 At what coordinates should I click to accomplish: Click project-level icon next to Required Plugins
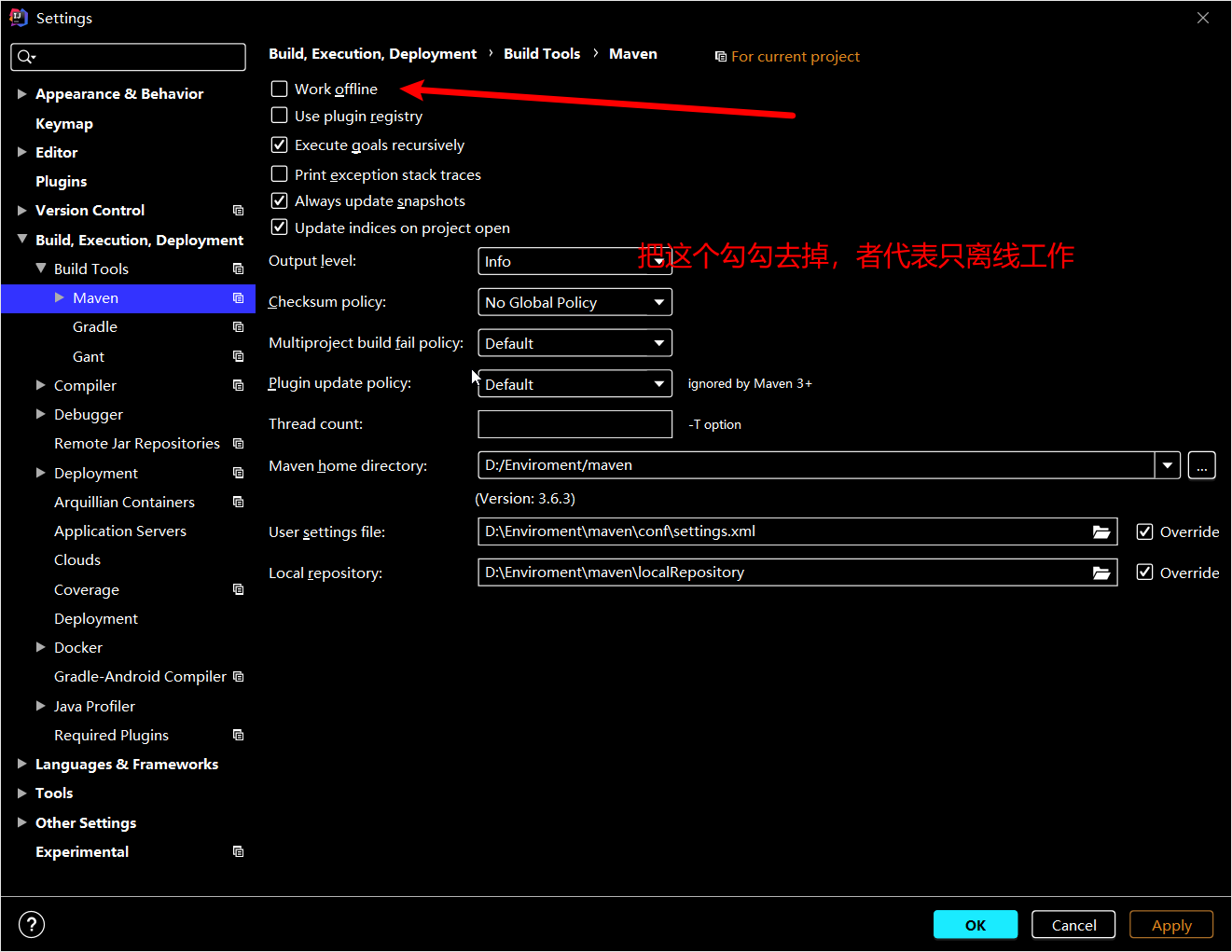click(x=238, y=735)
